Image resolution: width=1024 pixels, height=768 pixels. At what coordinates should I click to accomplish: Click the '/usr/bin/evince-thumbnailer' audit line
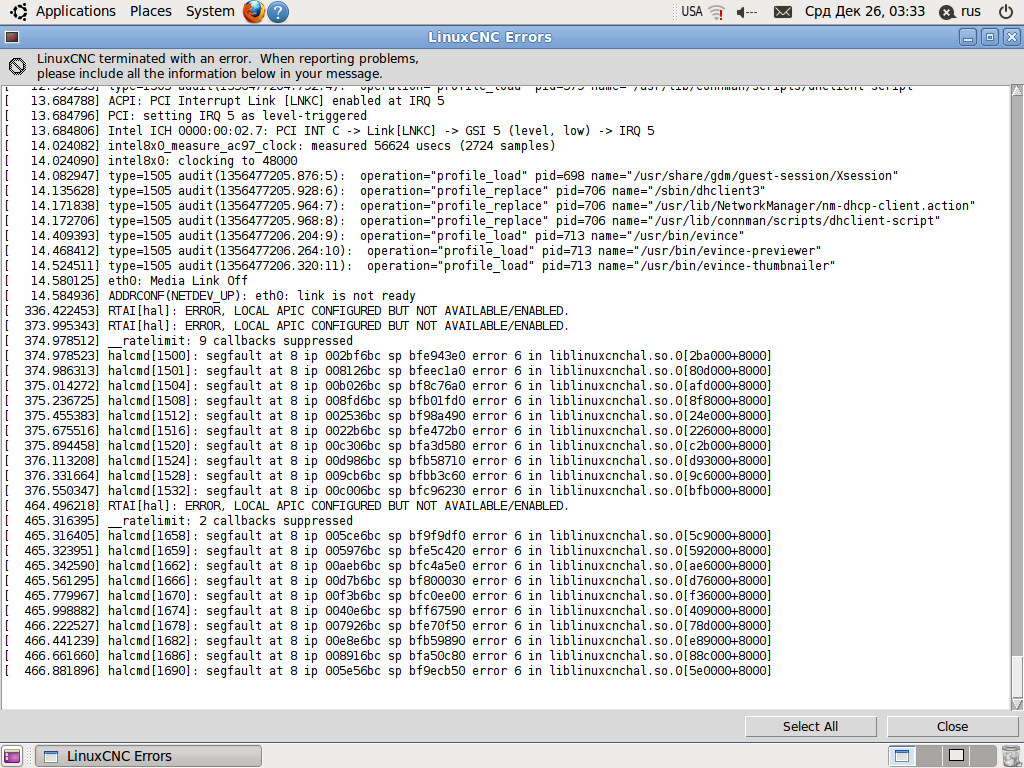(x=420, y=265)
